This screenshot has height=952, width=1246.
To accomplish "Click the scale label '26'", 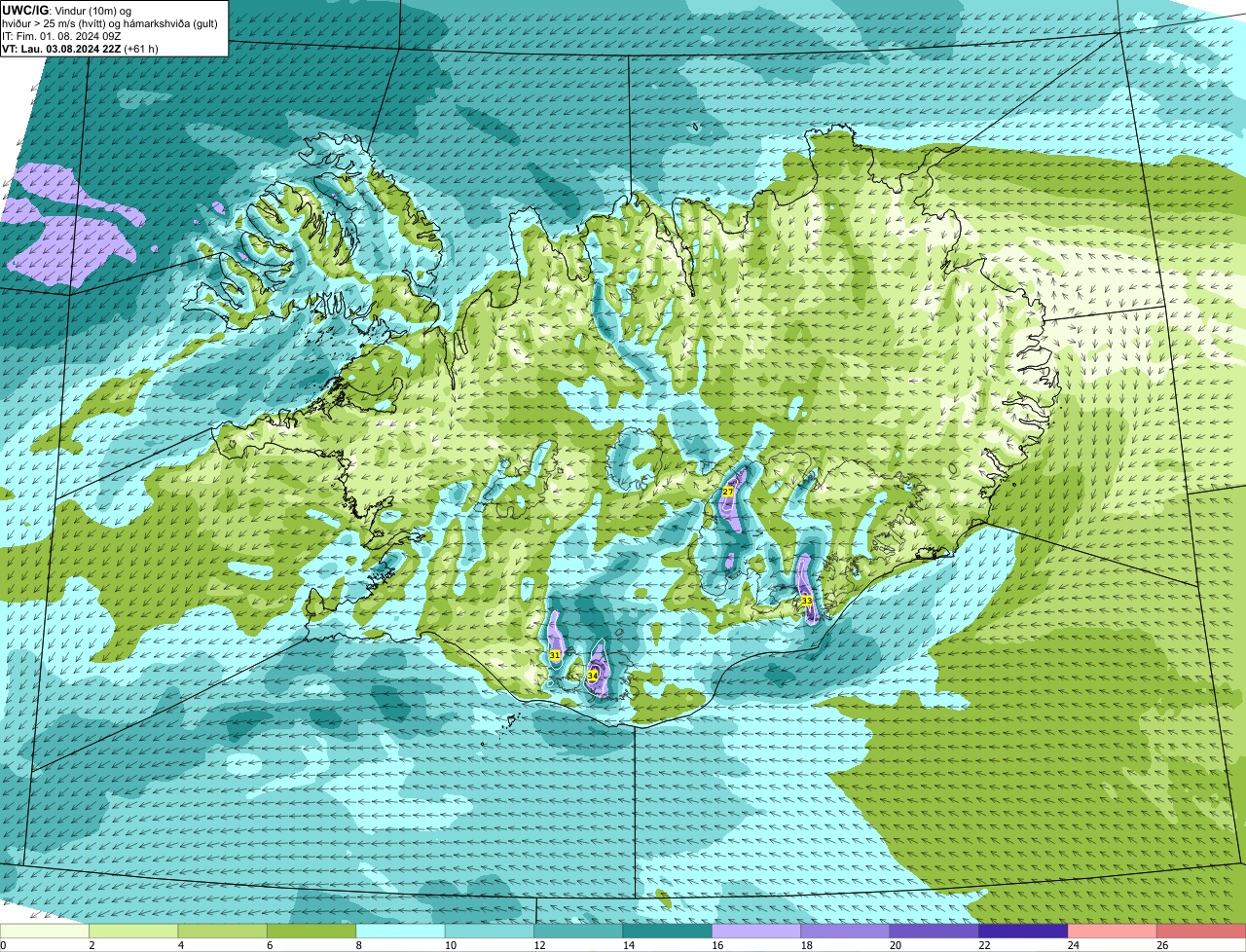I will 1160,945.
